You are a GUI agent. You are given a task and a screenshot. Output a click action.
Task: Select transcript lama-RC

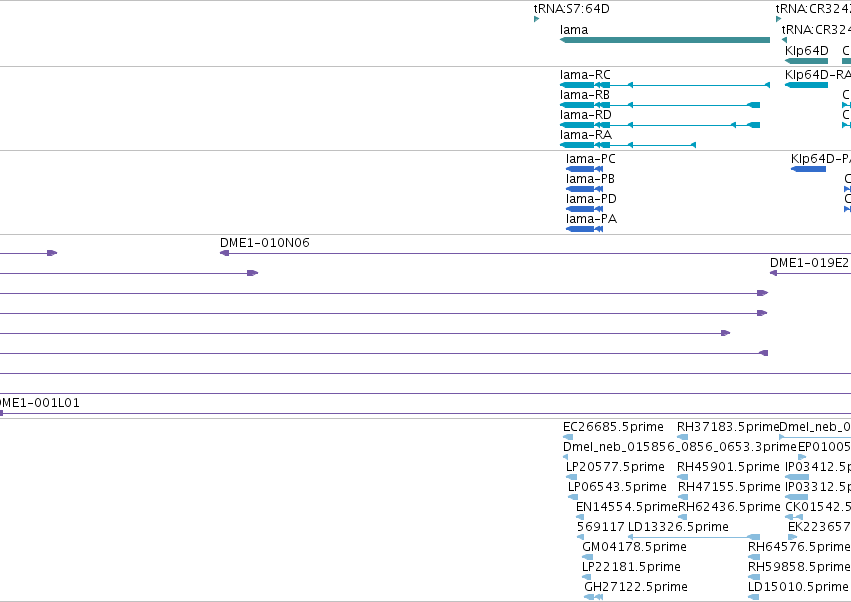click(x=585, y=75)
